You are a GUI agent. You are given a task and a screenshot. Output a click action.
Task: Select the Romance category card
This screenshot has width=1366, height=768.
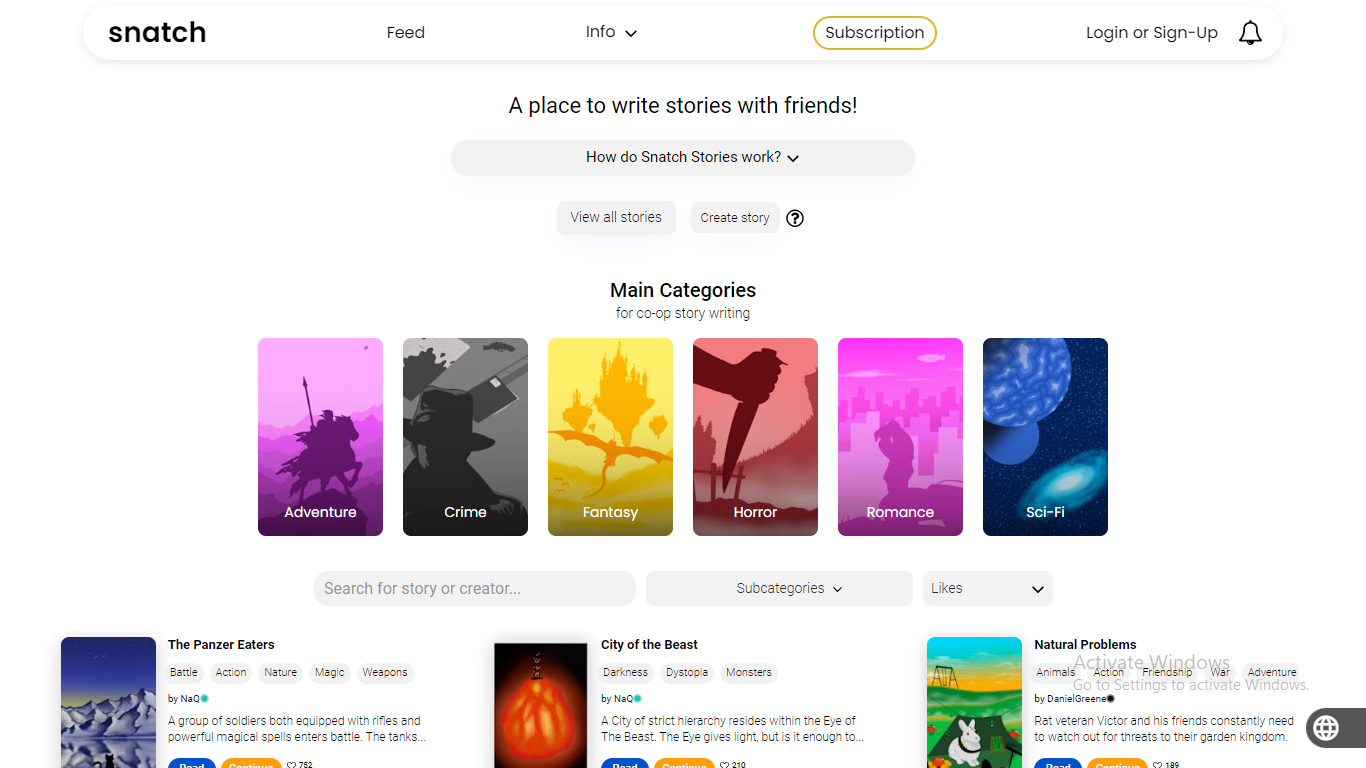[x=900, y=436]
